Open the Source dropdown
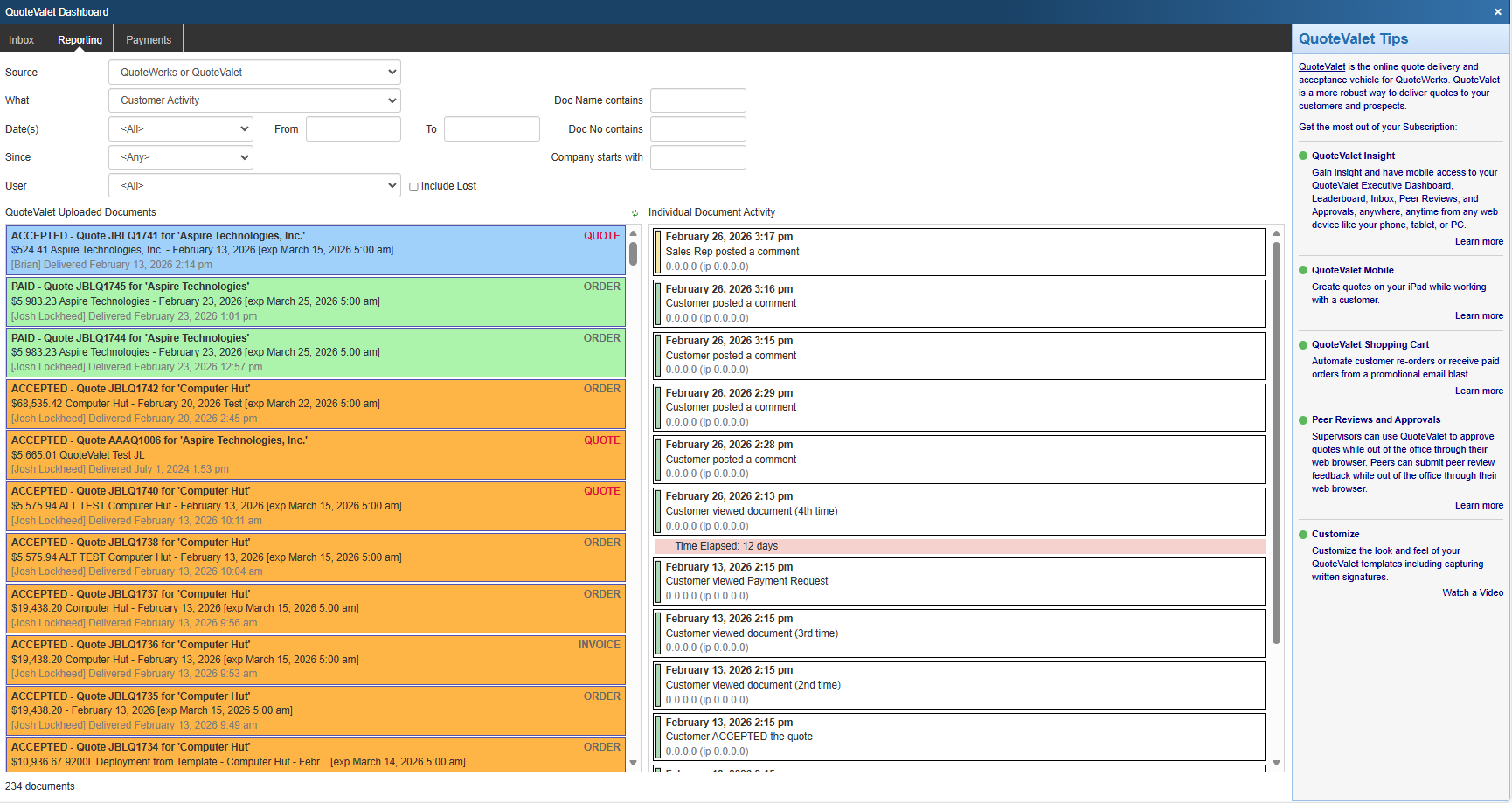Image resolution: width=1512 pixels, height=803 pixels. click(x=254, y=73)
